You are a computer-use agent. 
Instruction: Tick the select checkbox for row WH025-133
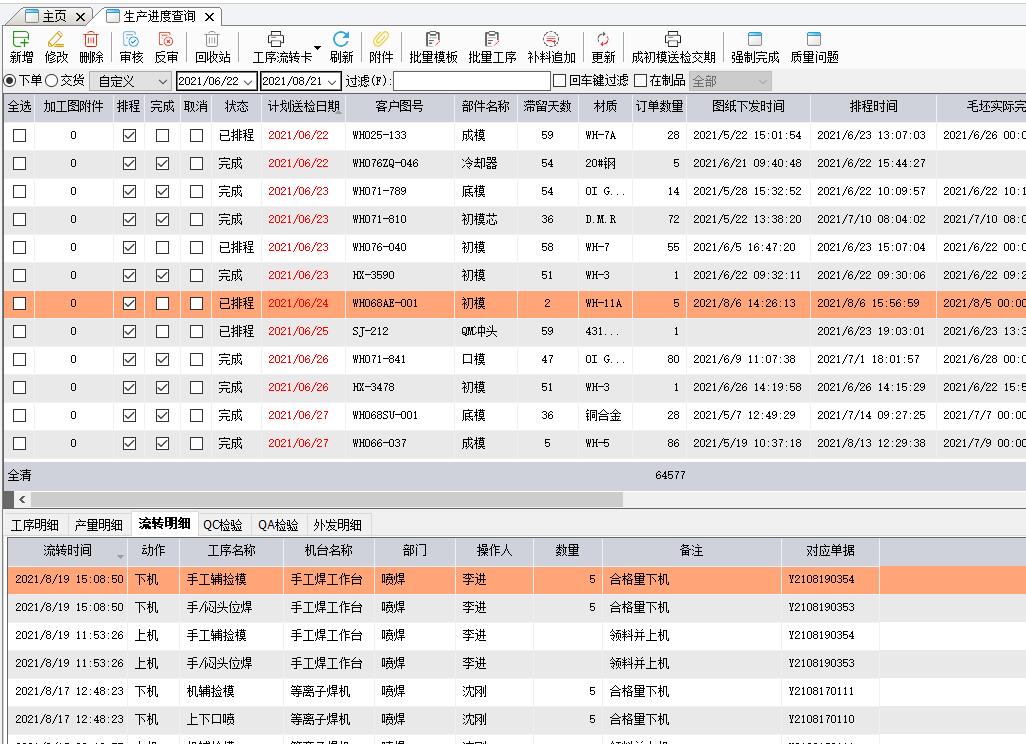[x=20, y=135]
